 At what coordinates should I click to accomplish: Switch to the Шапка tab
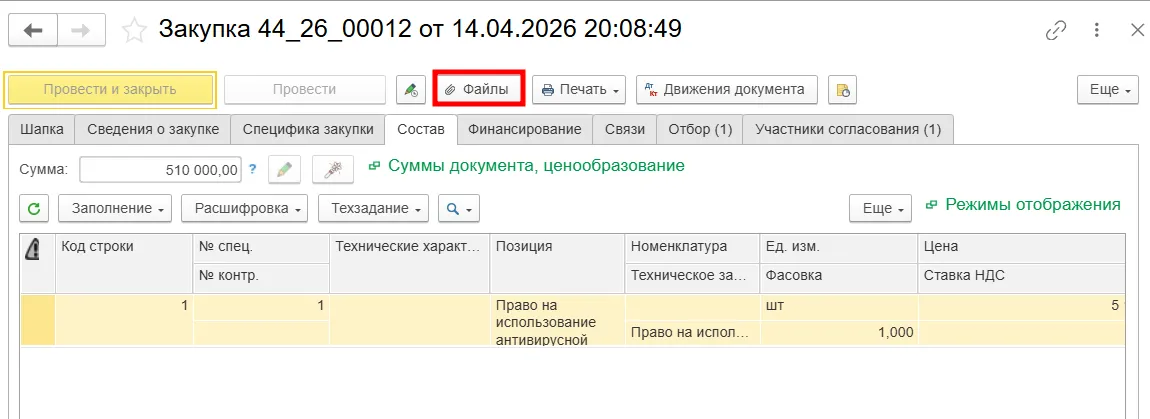tap(41, 129)
